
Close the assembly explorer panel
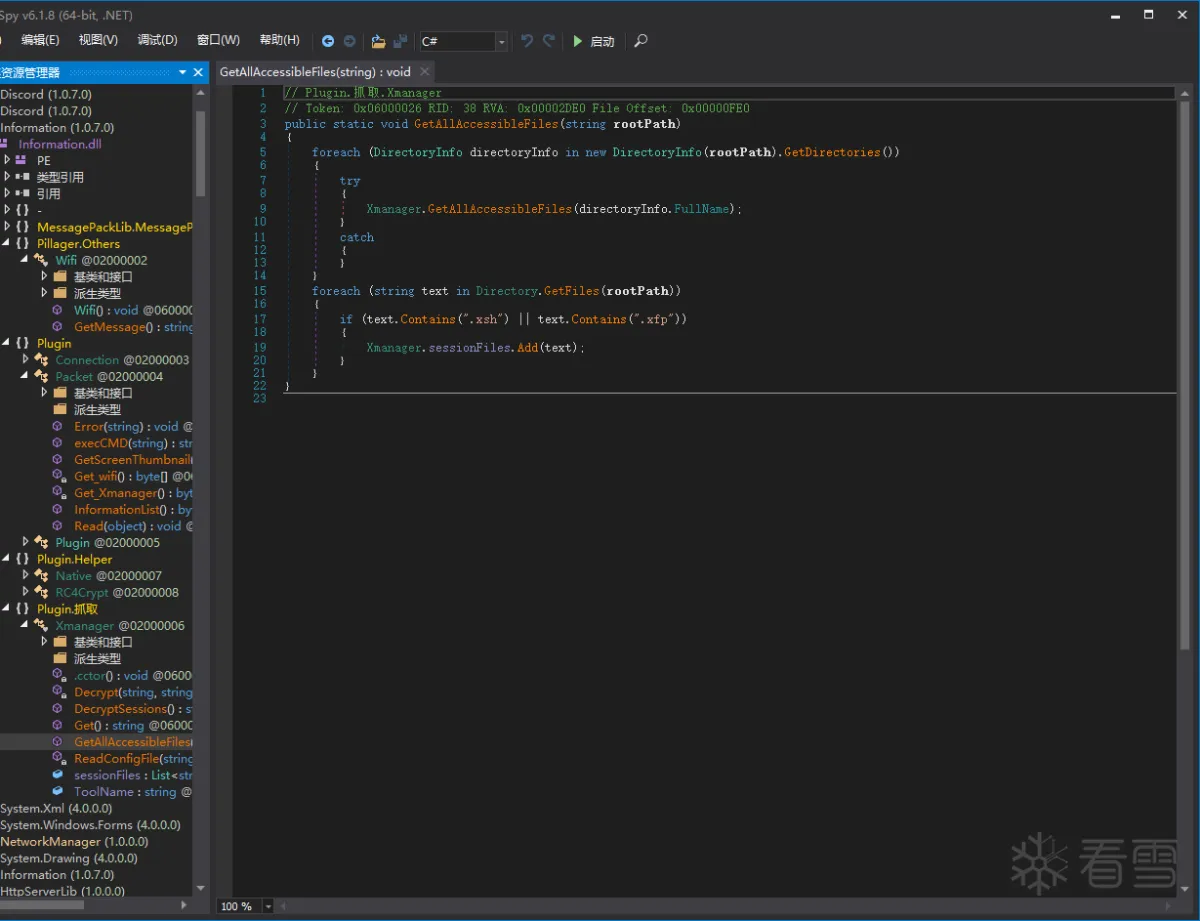pyautogui.click(x=198, y=72)
